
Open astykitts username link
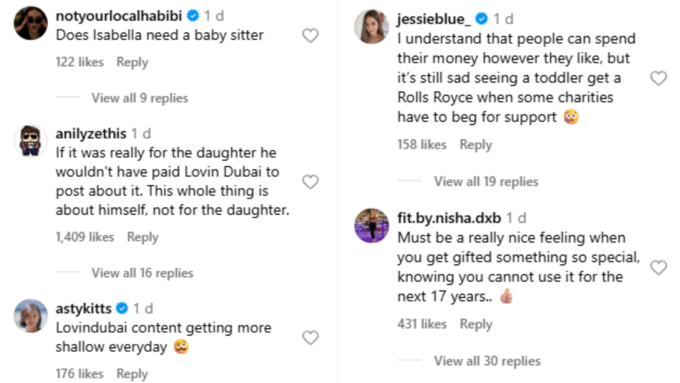coord(84,308)
